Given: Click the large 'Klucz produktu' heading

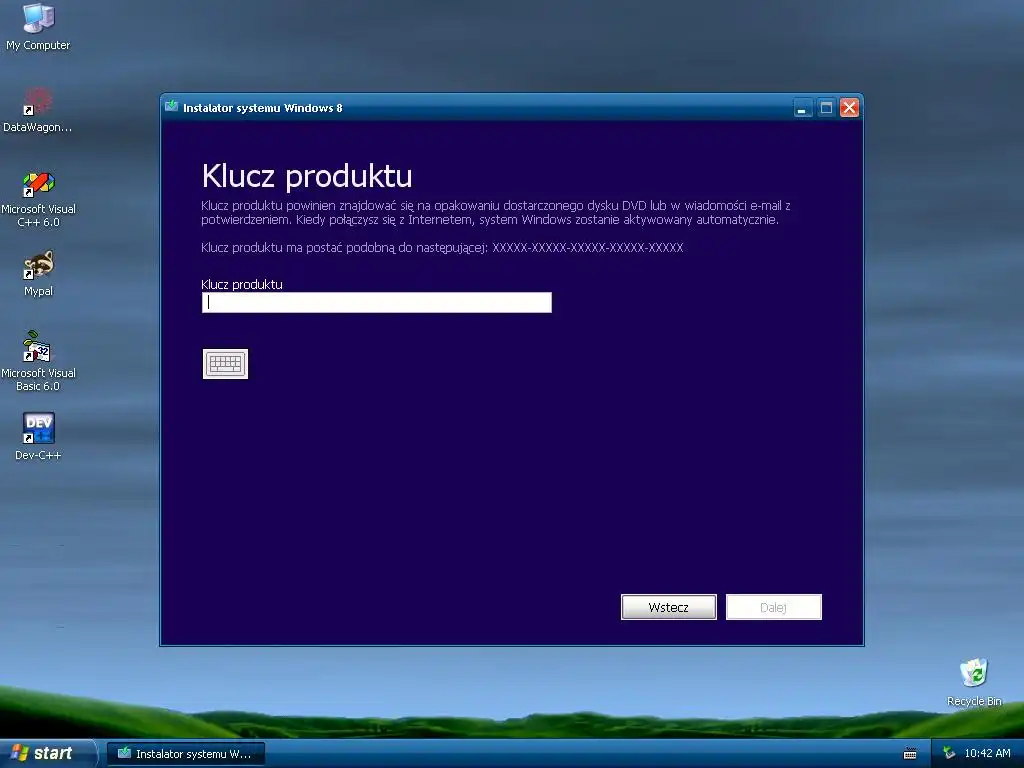Looking at the screenshot, I should tap(307, 176).
